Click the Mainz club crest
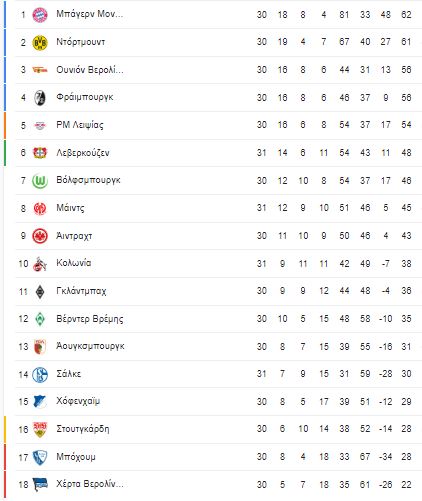422x501 pixels. pos(40,209)
